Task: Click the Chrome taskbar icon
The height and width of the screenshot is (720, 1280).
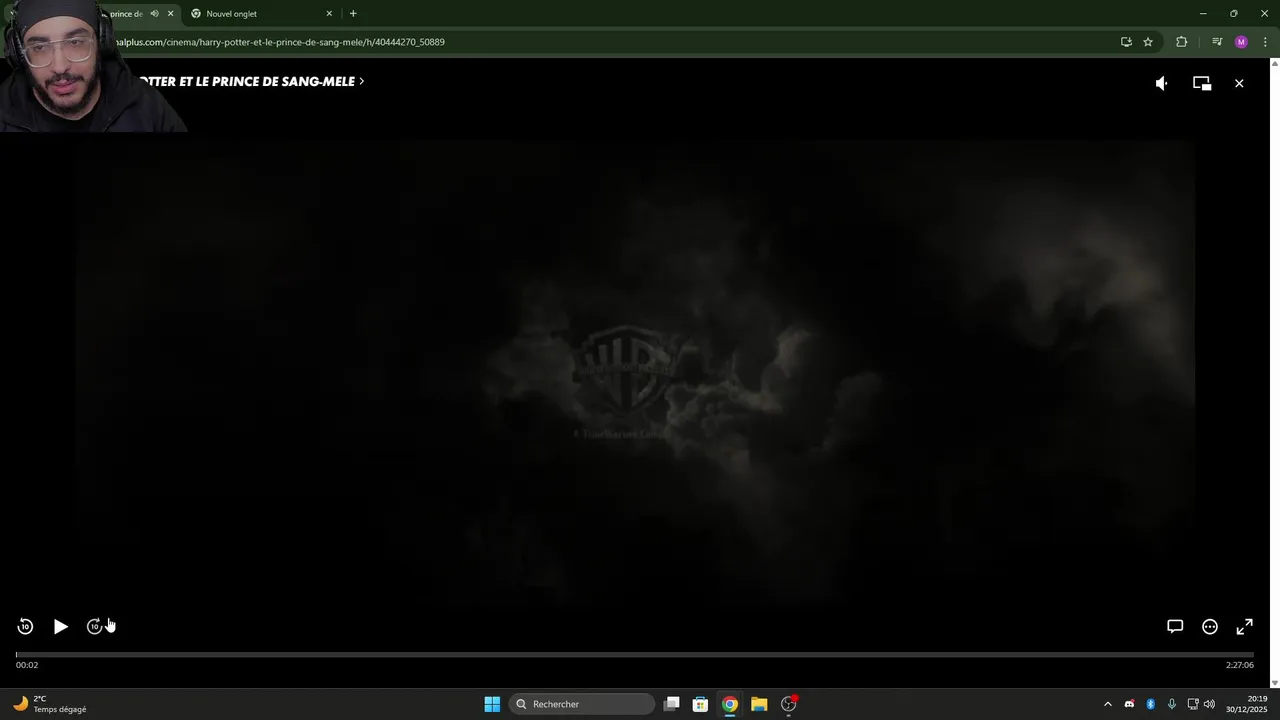Action: (x=730, y=704)
